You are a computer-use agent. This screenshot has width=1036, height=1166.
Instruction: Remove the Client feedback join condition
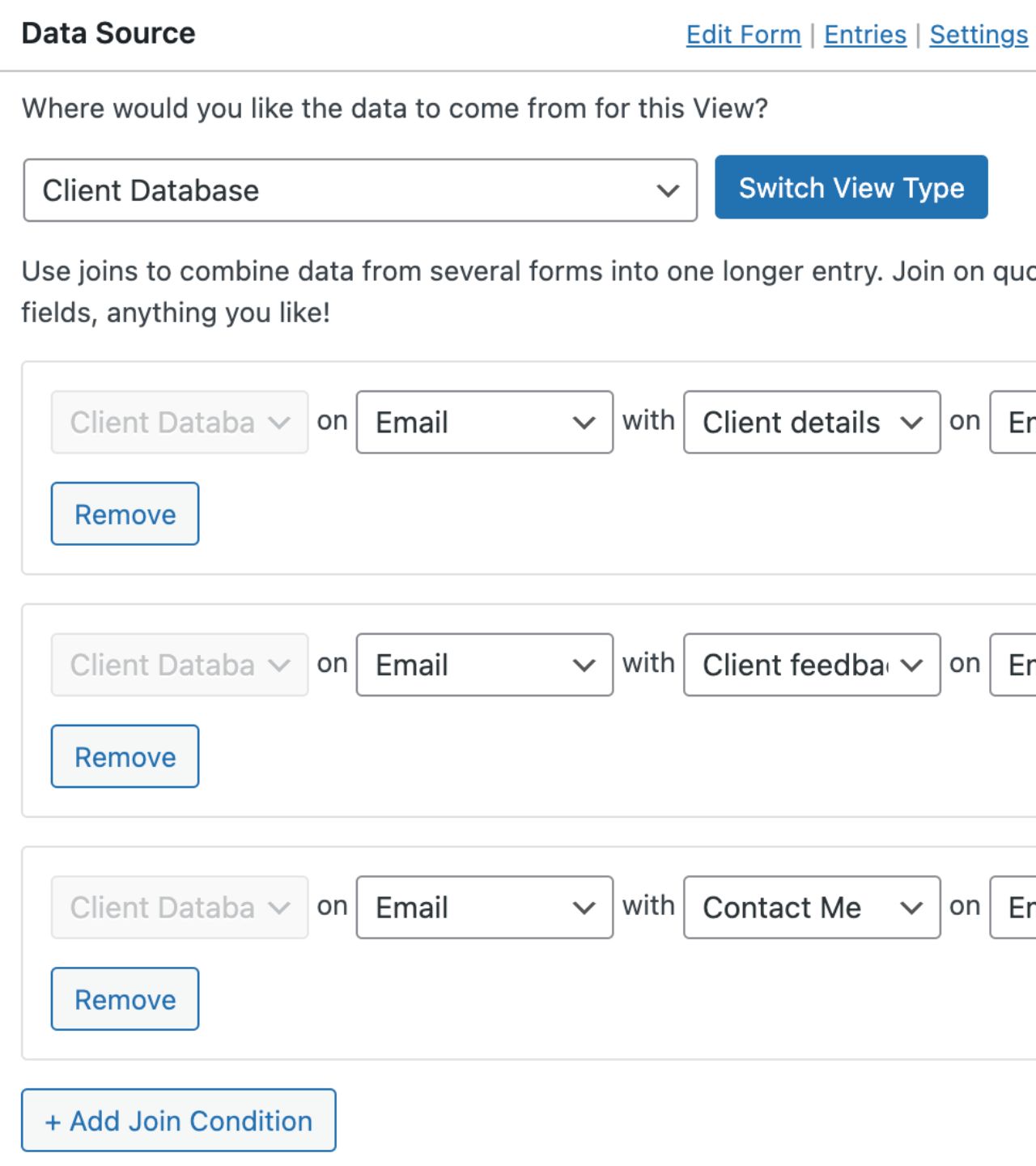coord(125,756)
